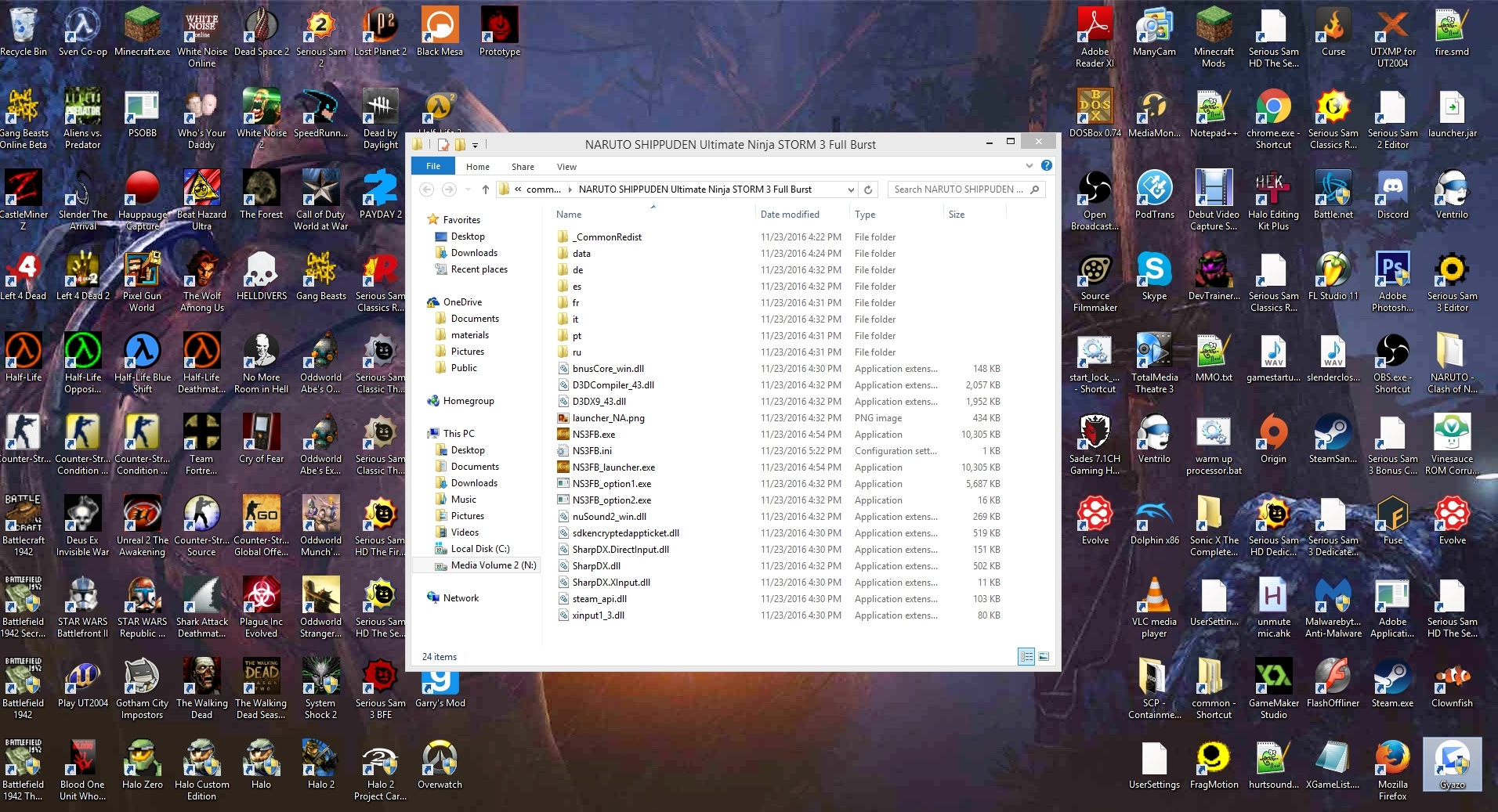Sort files by Date modified column
1498x812 pixels.
802,215
